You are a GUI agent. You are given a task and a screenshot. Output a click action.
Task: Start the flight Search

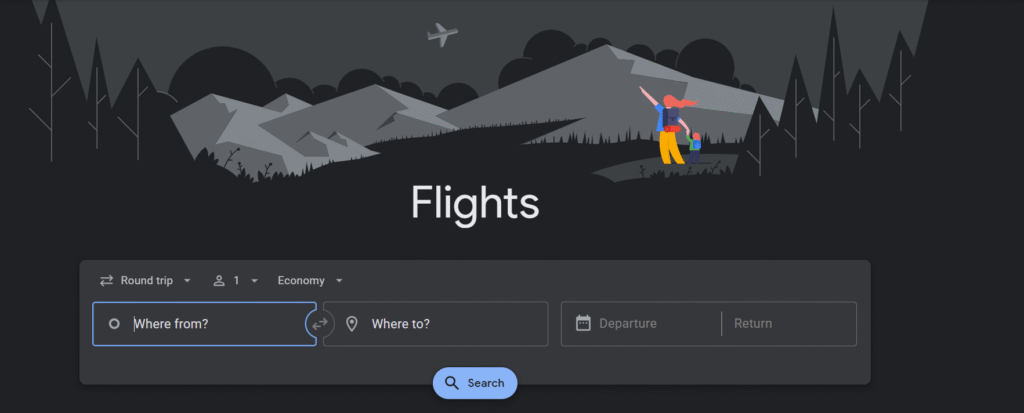[x=475, y=383]
